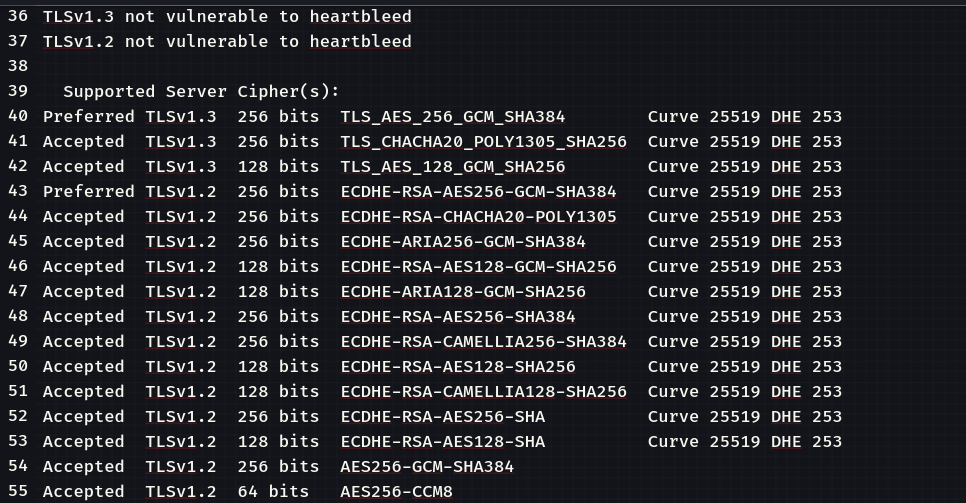The width and height of the screenshot is (966, 503).
Task: Click the empty line 38 number
Action: coord(17,66)
